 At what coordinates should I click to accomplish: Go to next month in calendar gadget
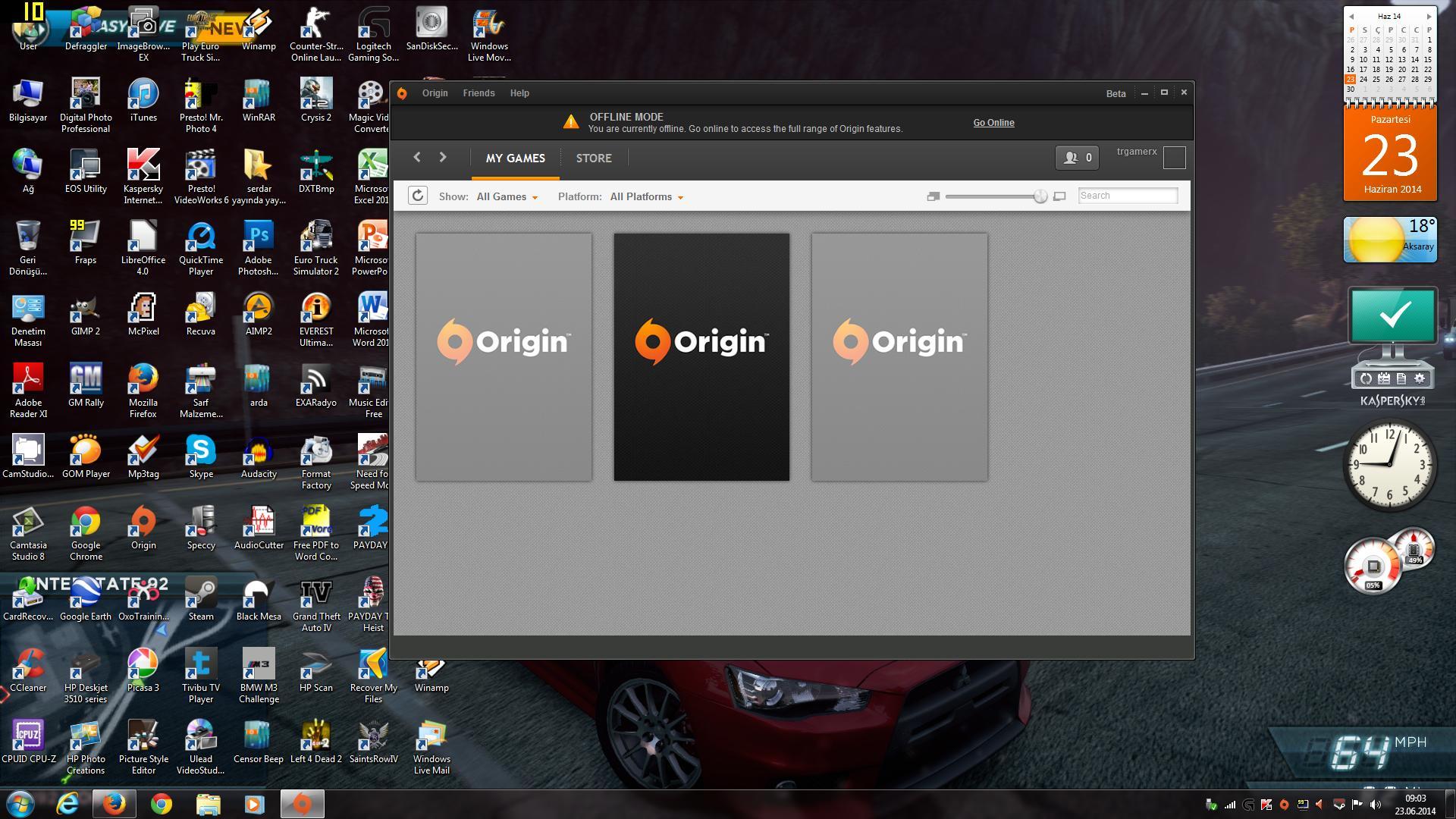tap(1429, 17)
